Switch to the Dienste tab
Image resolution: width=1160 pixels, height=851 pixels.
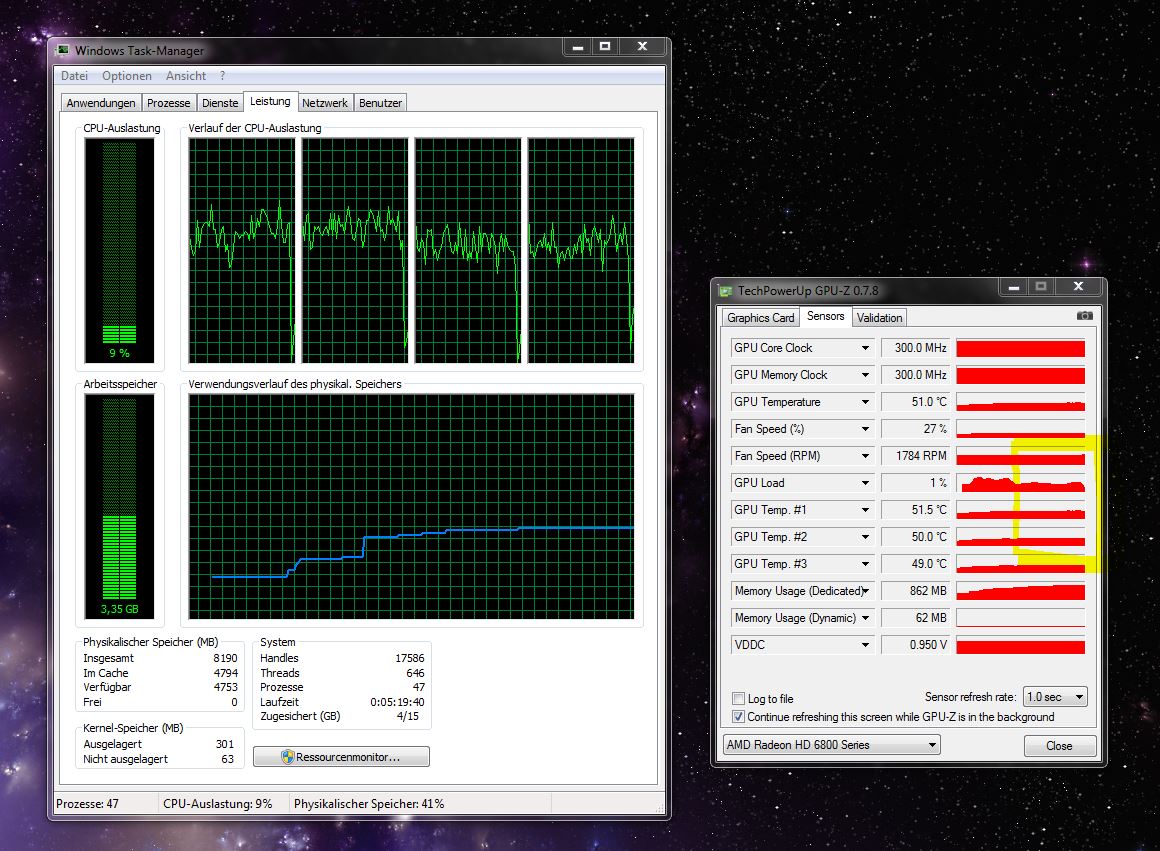[220, 103]
